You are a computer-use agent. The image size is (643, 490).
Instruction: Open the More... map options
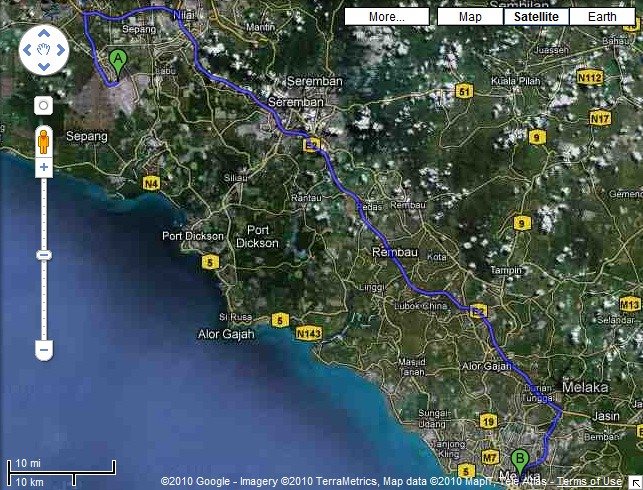387,17
